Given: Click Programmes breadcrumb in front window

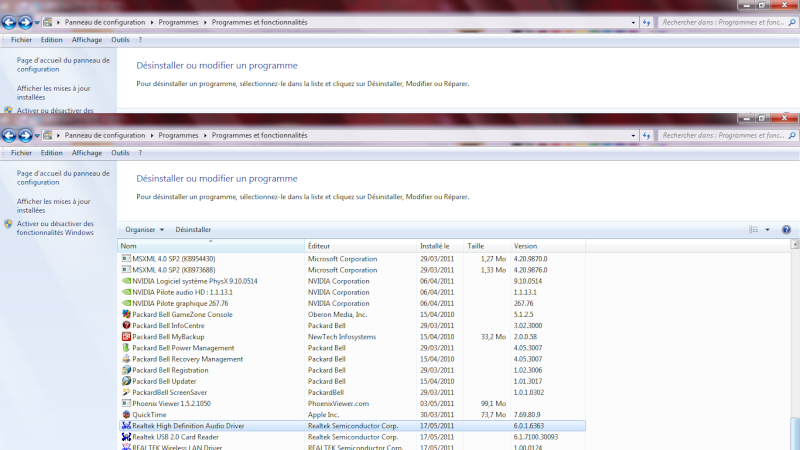Looking at the screenshot, I should [x=178, y=136].
